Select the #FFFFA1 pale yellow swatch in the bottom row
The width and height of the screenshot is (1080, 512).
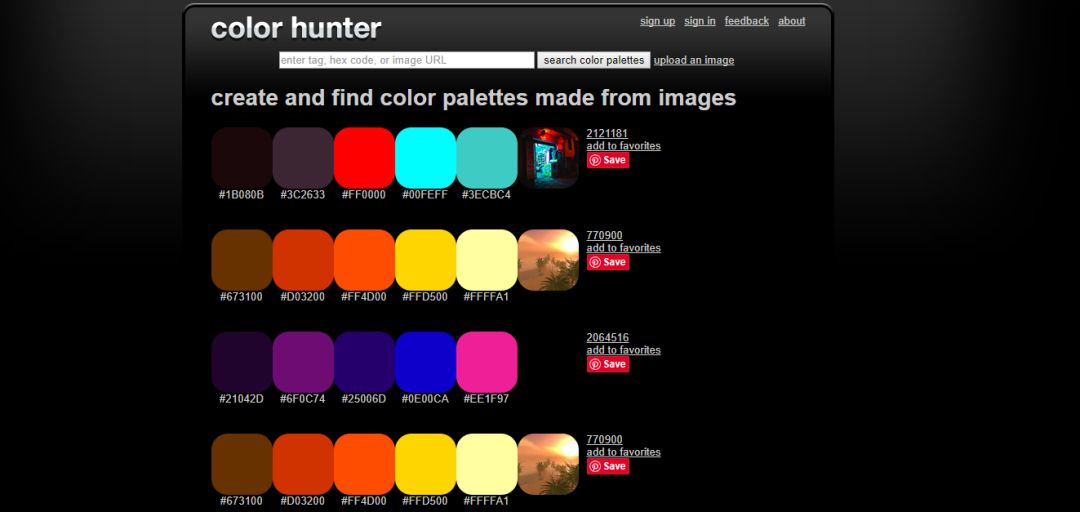[487, 464]
